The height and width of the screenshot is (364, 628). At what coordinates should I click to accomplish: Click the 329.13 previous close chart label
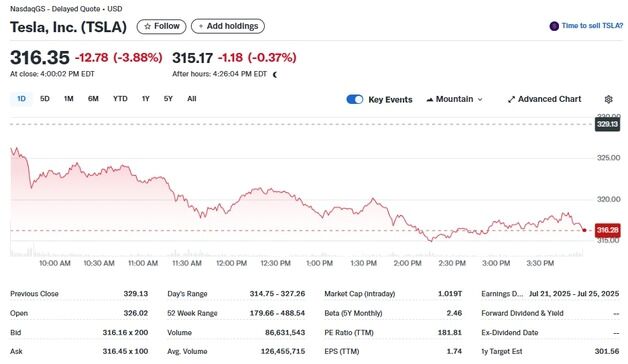click(607, 124)
